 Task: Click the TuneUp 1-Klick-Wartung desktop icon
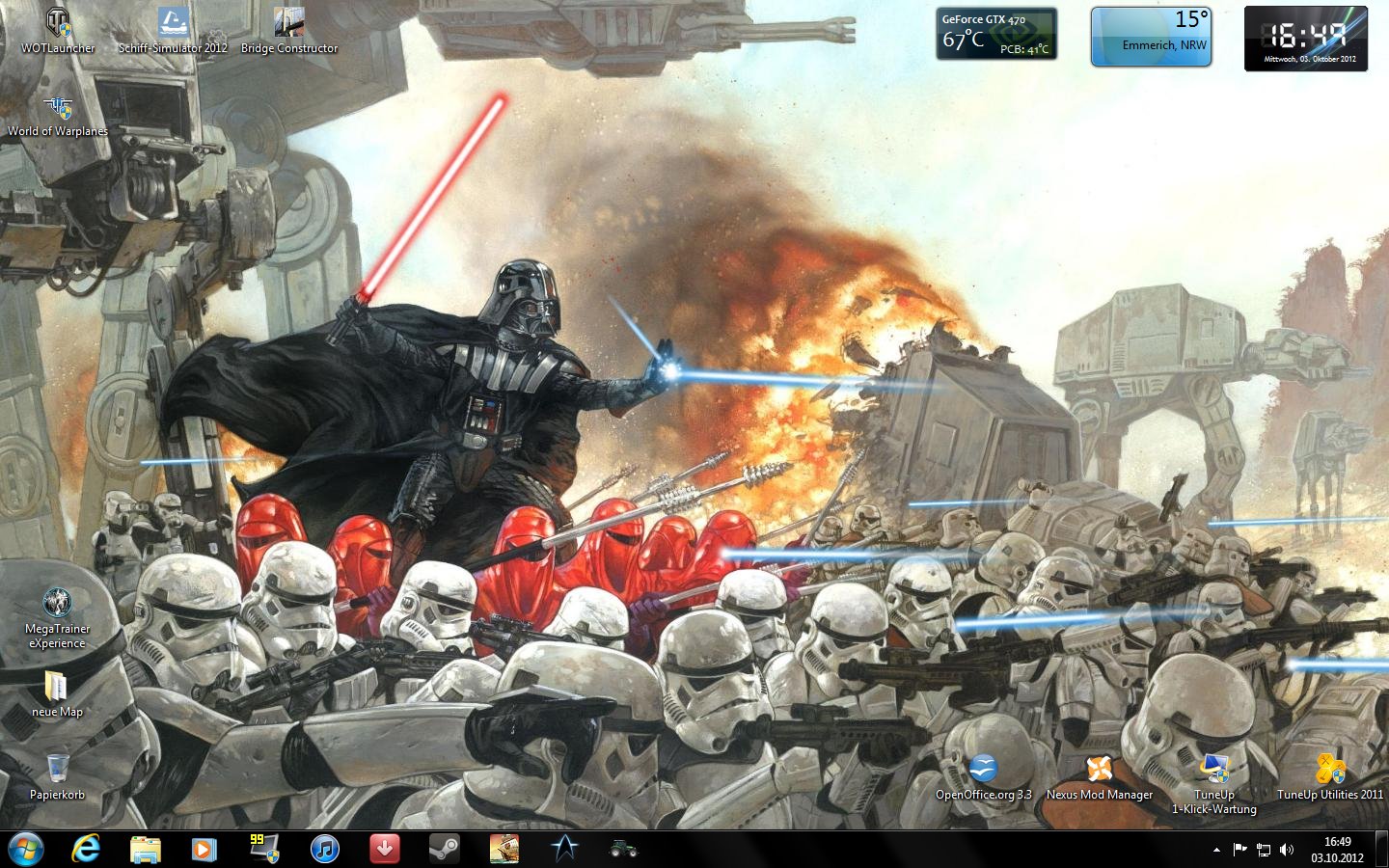pyautogui.click(x=1213, y=771)
